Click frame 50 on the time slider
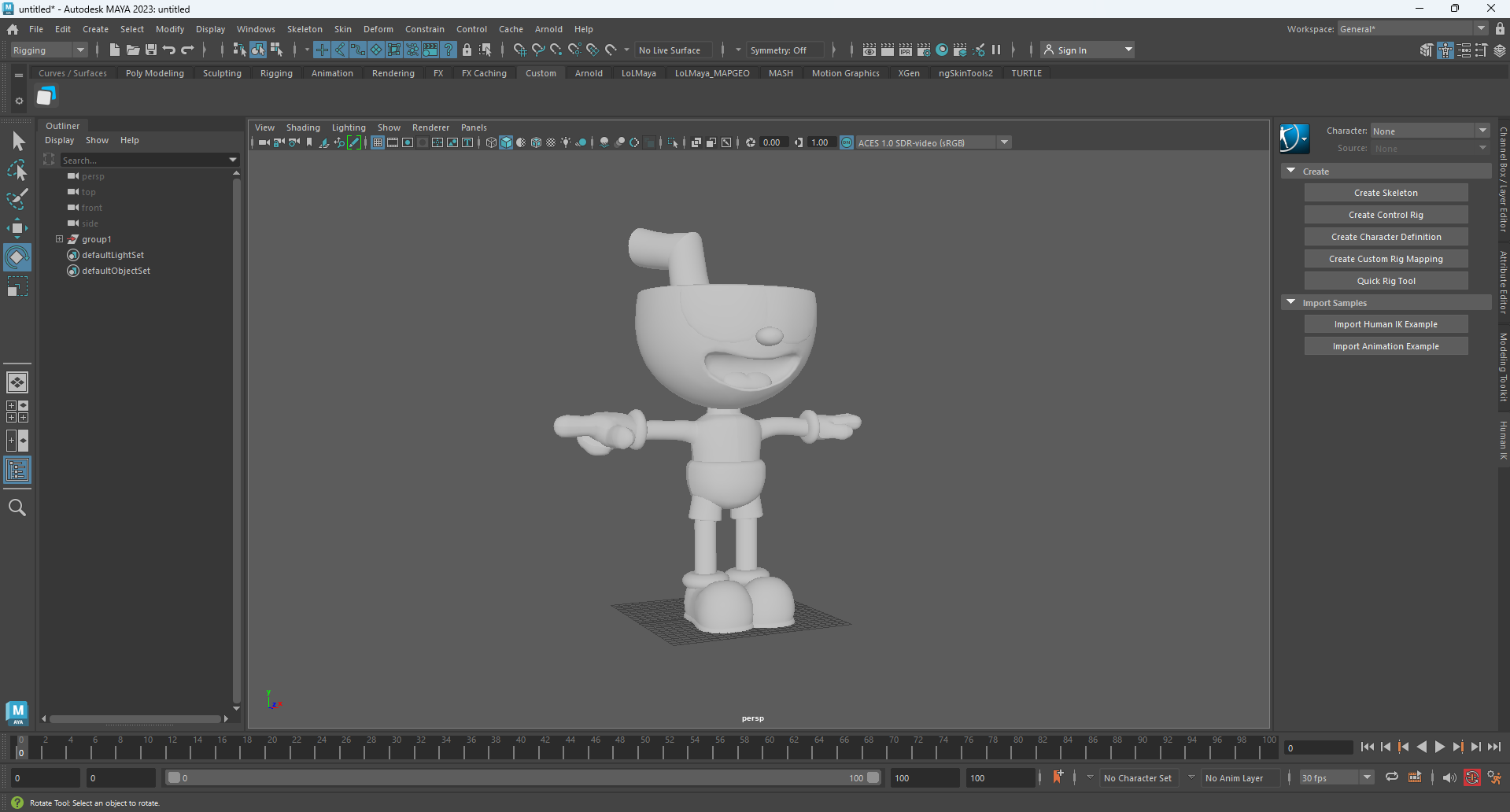The height and width of the screenshot is (812, 1510). pyautogui.click(x=645, y=747)
